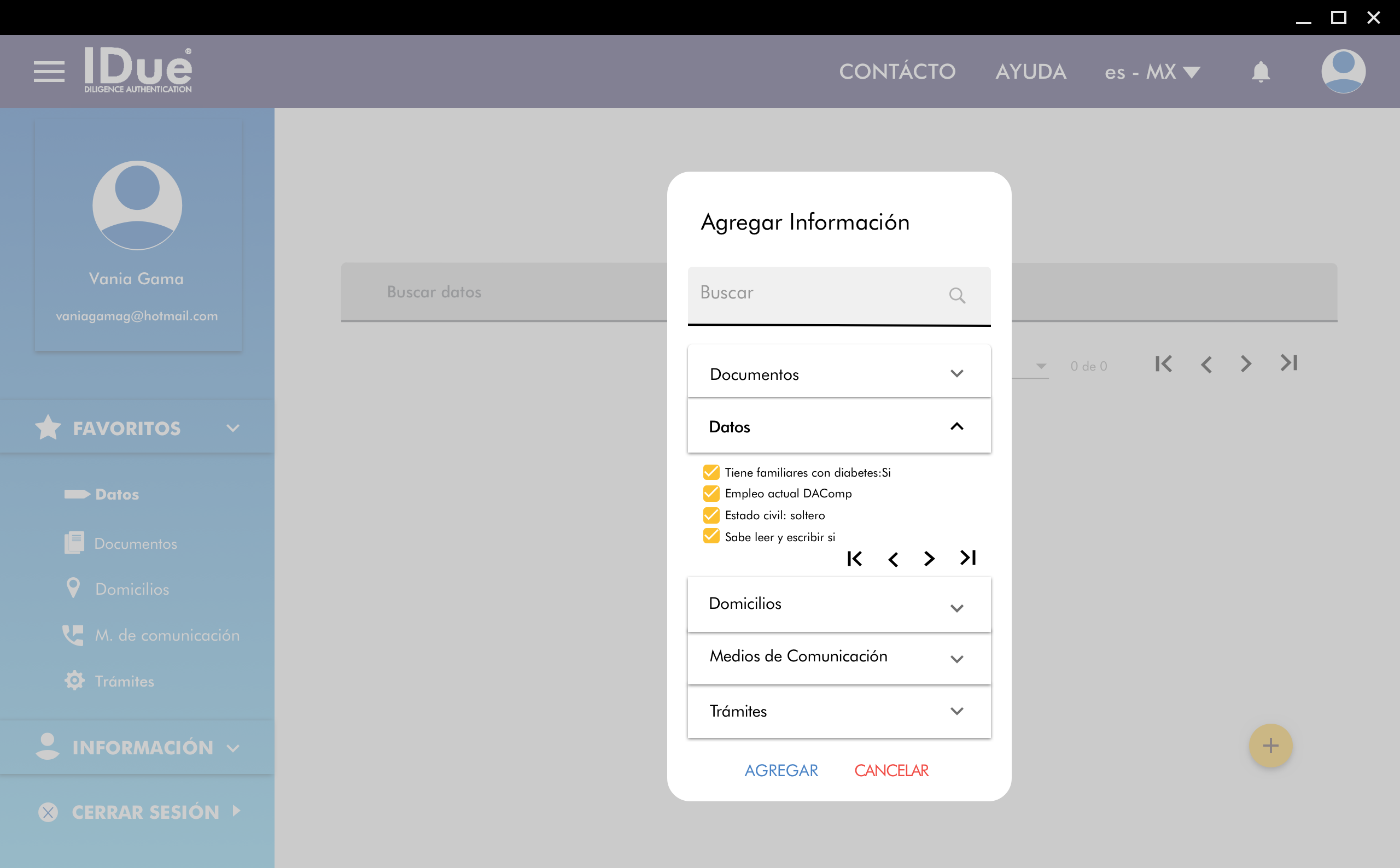The image size is (1400, 868).
Task: Go to next page in Datos list
Action: pos(929,559)
